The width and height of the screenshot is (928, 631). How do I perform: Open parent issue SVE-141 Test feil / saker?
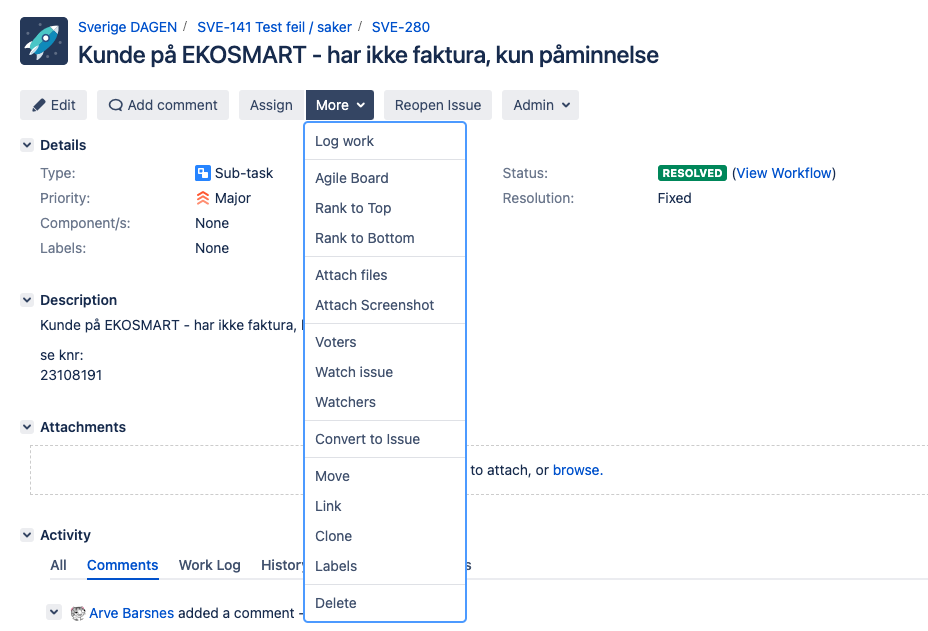click(x=274, y=27)
